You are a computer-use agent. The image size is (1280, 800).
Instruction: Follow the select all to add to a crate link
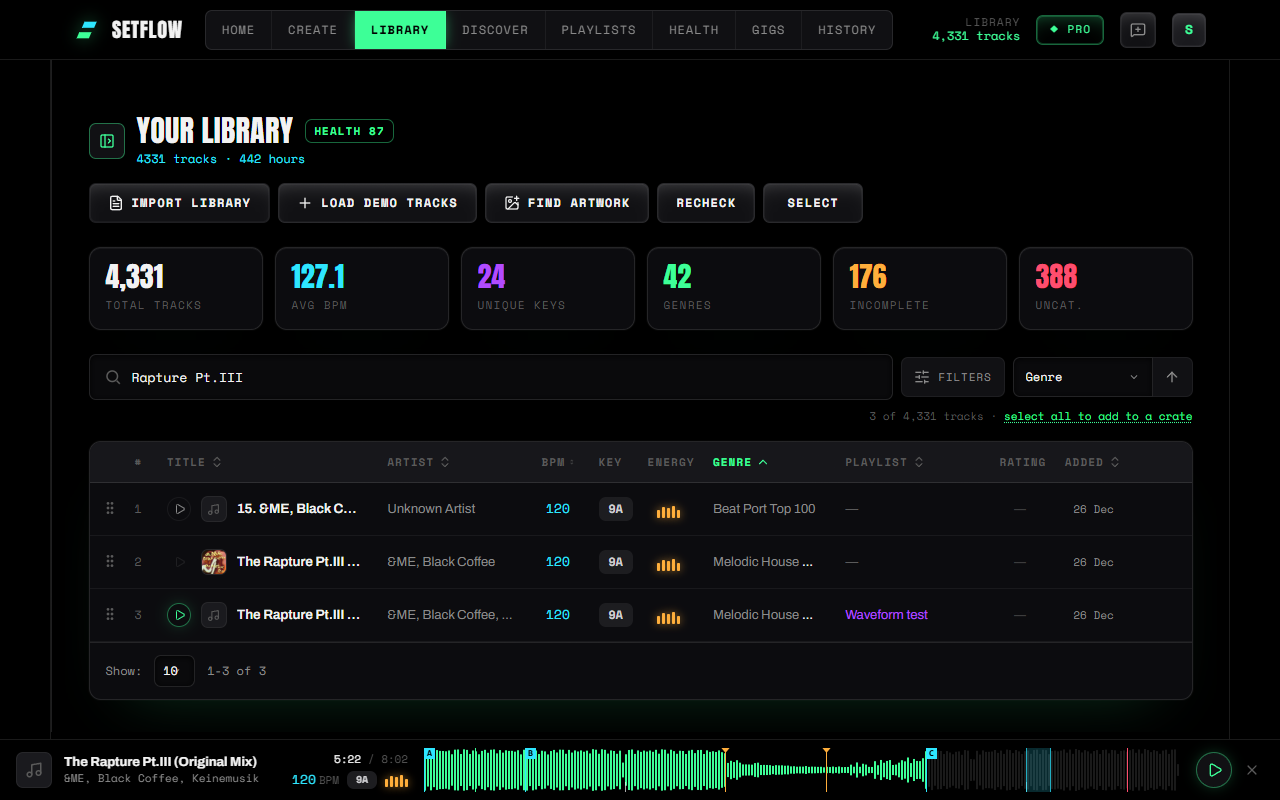(x=1098, y=416)
